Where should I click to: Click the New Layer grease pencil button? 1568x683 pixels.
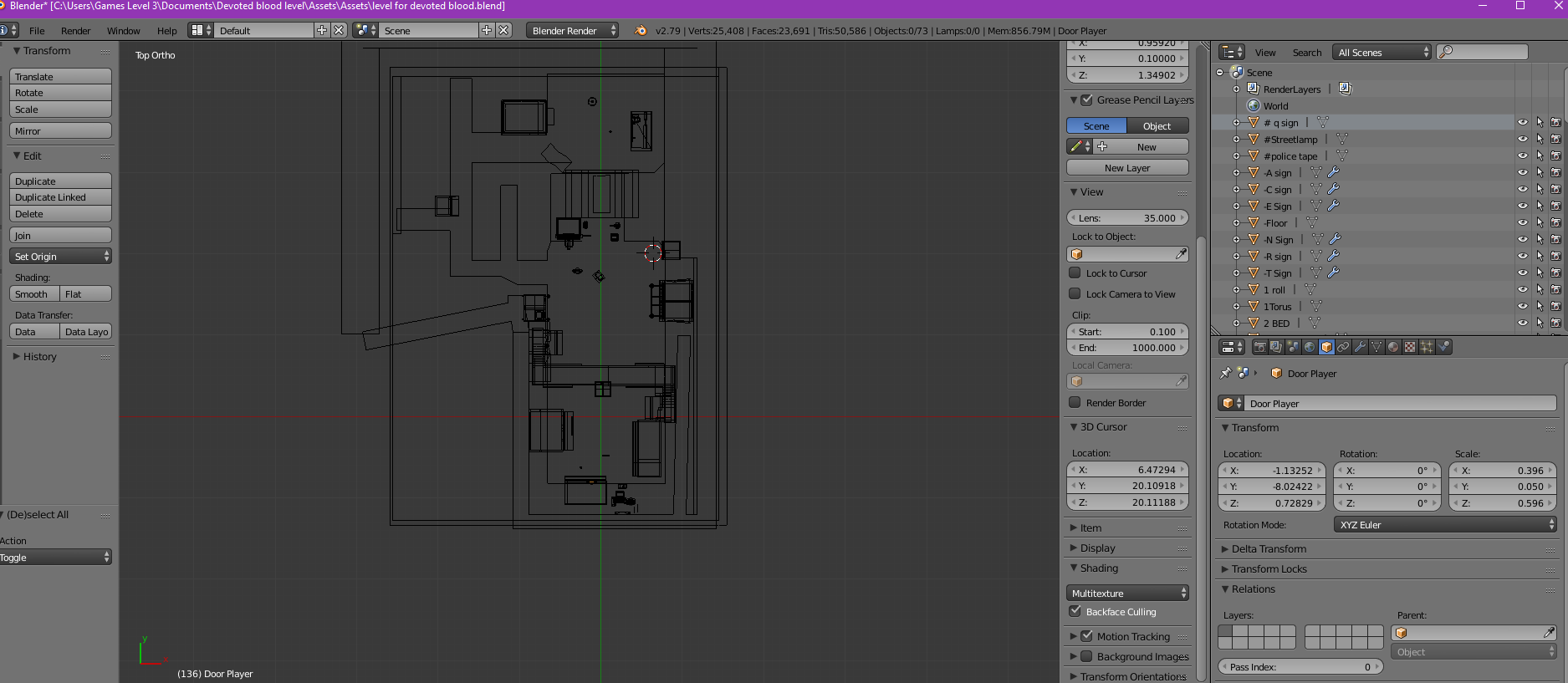pyautogui.click(x=1126, y=168)
